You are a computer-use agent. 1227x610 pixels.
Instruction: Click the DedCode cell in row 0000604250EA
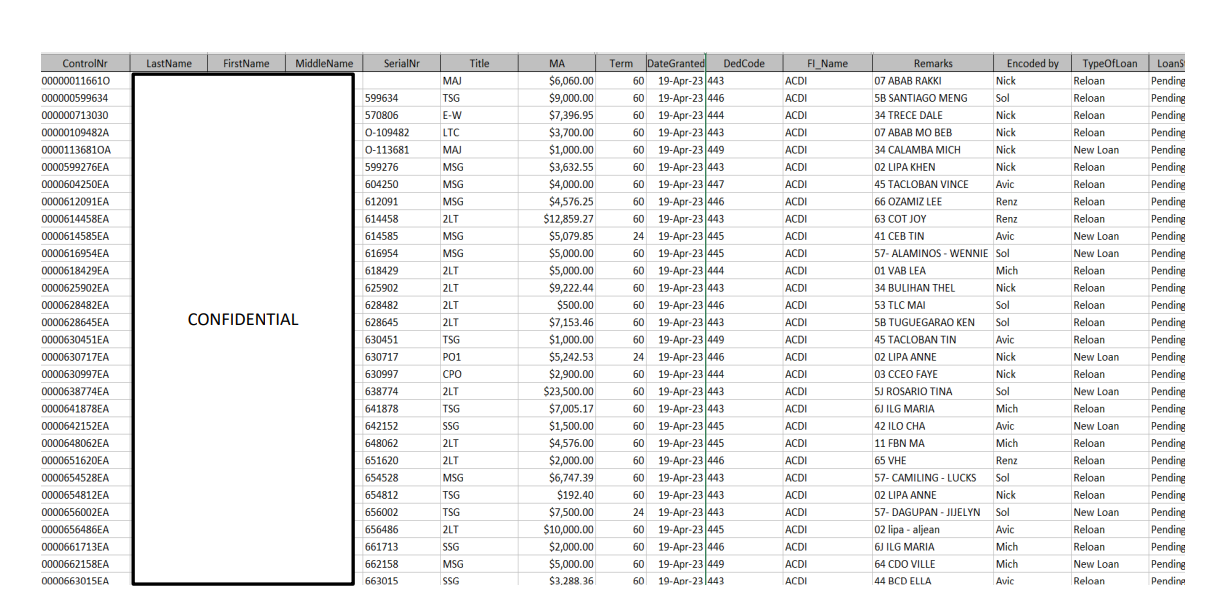coord(744,184)
